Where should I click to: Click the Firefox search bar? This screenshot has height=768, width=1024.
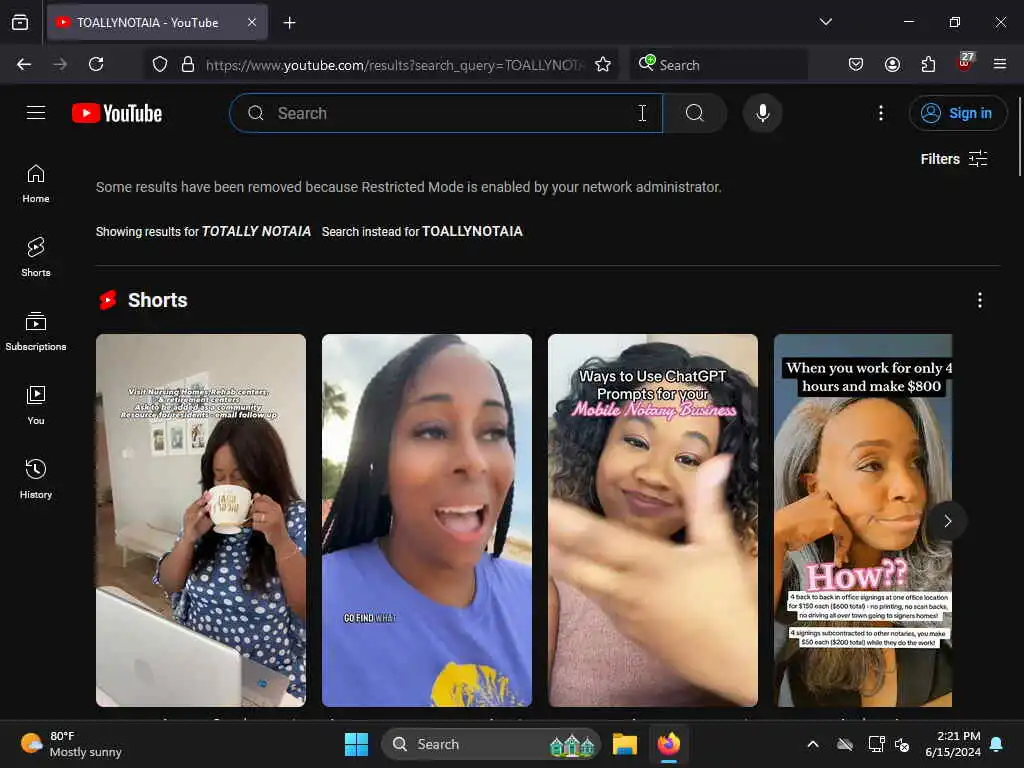tap(718, 64)
